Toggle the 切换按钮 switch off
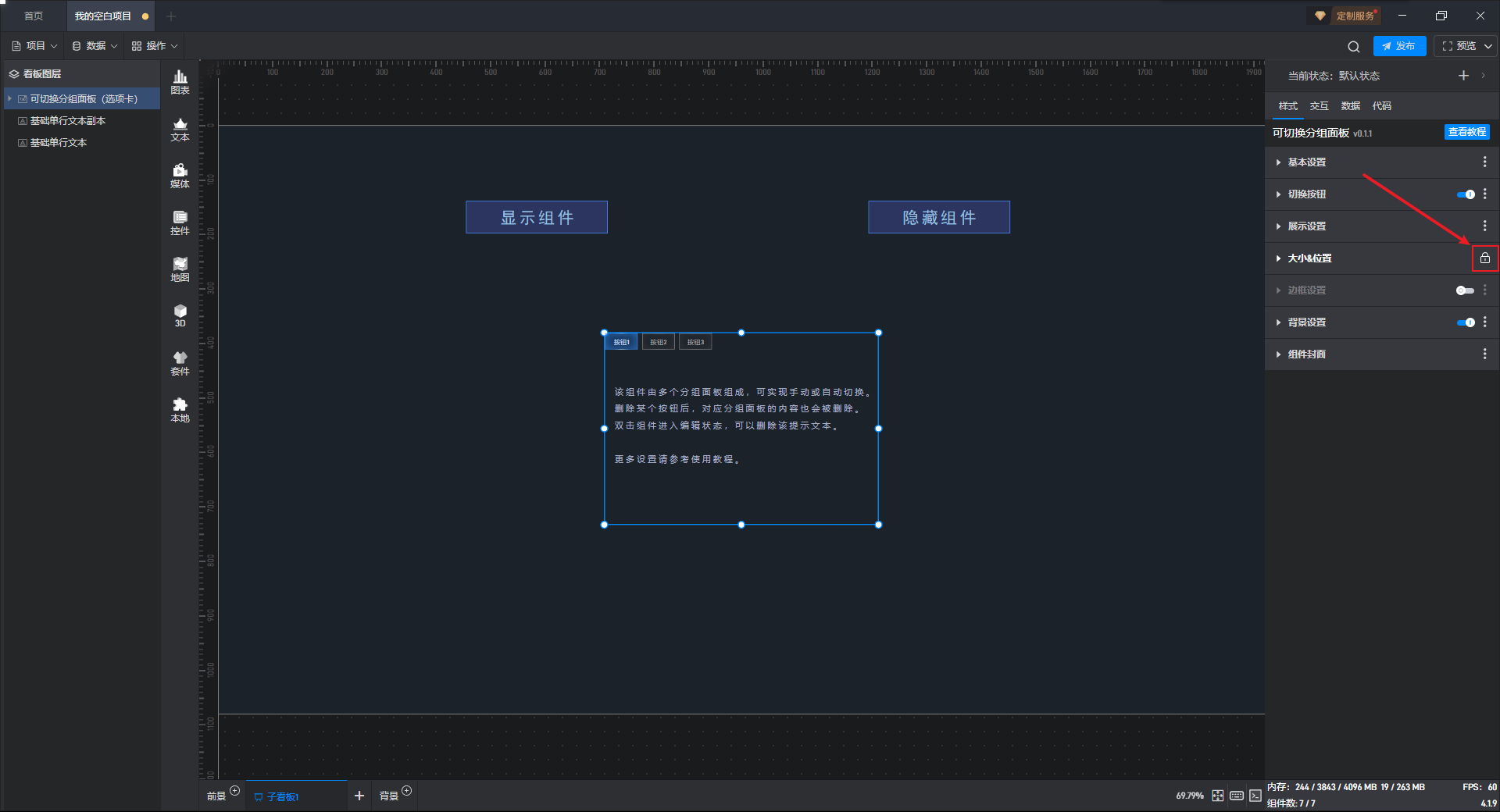This screenshot has height=812, width=1500. click(x=1466, y=194)
